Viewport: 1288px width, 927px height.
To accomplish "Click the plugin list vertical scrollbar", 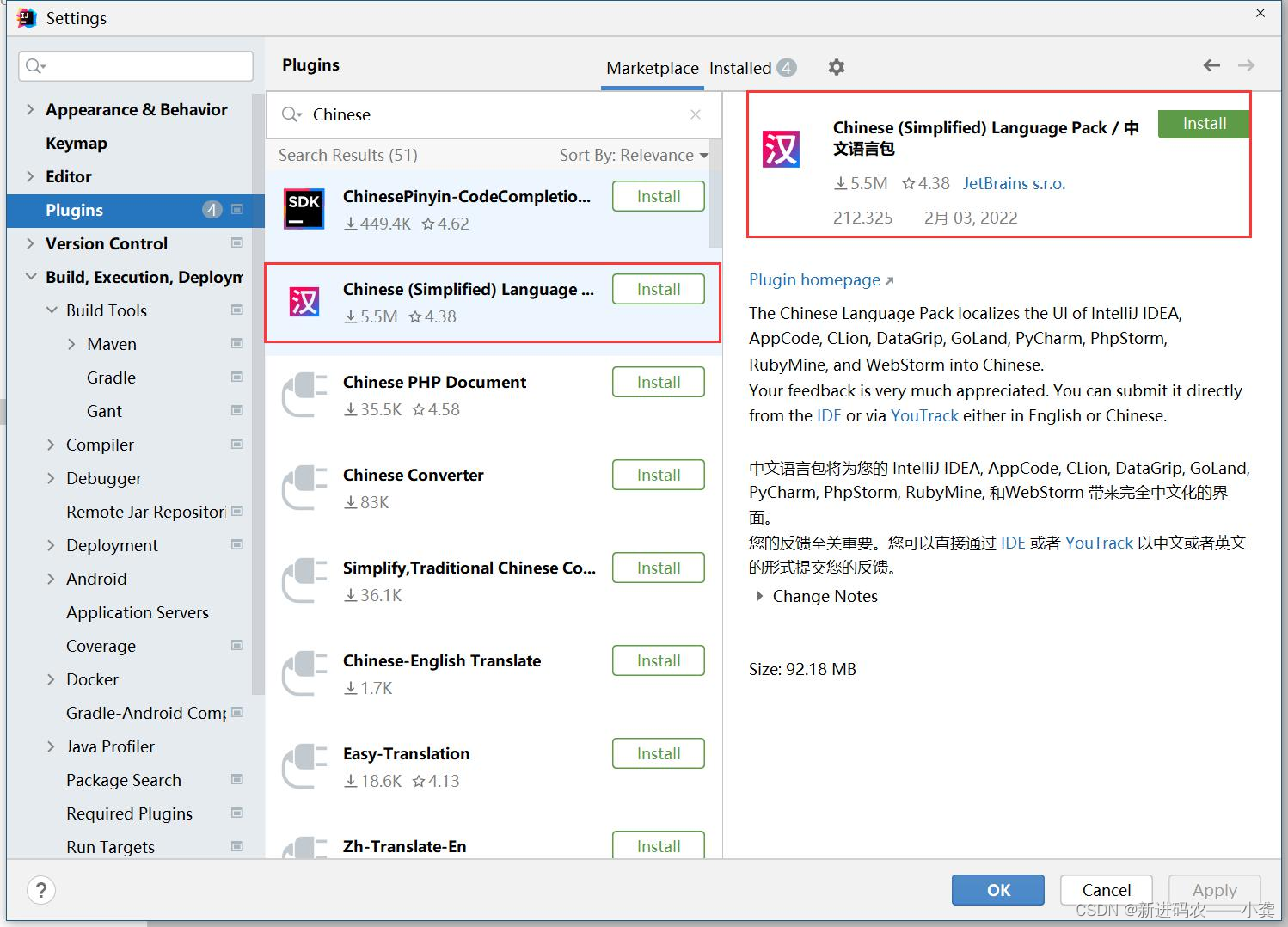I will click(x=715, y=193).
